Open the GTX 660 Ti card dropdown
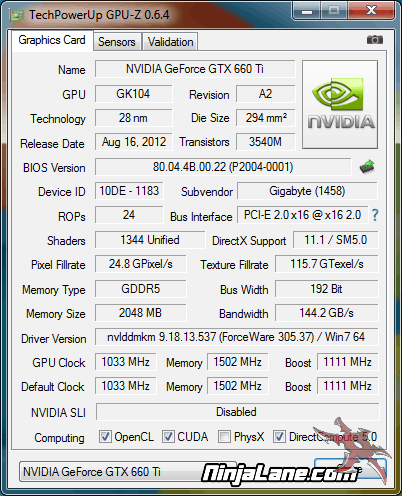This screenshot has width=402, height=496. (x=128, y=472)
